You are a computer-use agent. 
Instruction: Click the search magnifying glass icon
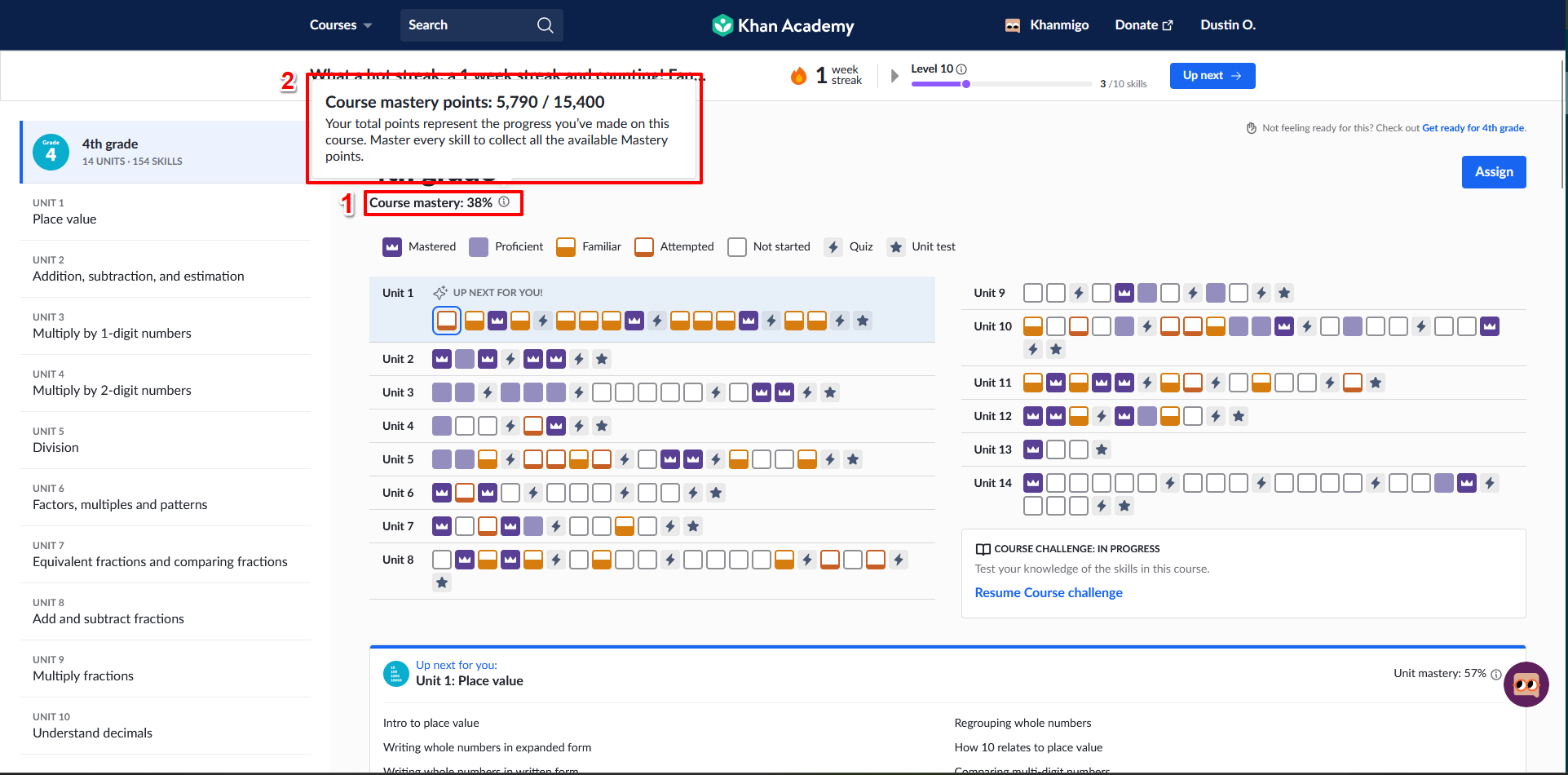(544, 24)
